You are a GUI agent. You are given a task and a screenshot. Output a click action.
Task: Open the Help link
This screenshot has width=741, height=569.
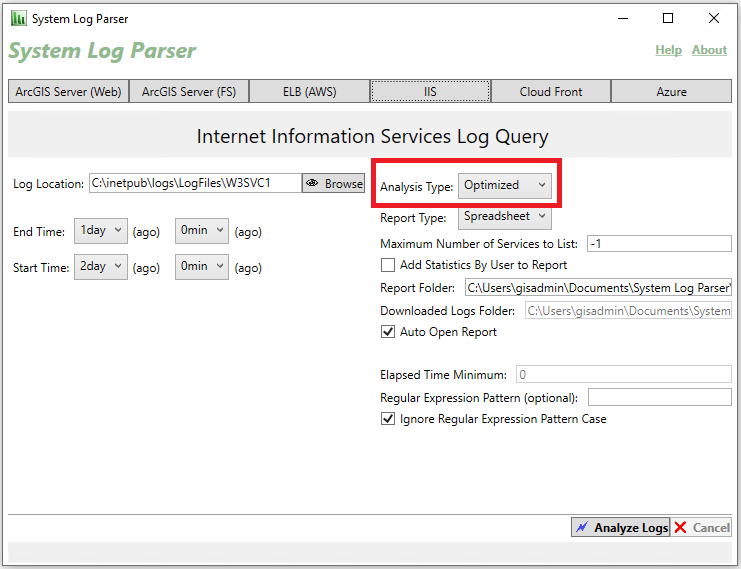point(668,50)
